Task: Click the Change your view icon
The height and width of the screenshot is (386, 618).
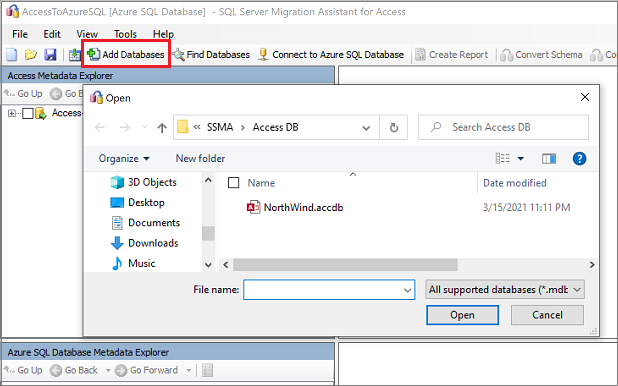Action: [x=502, y=159]
